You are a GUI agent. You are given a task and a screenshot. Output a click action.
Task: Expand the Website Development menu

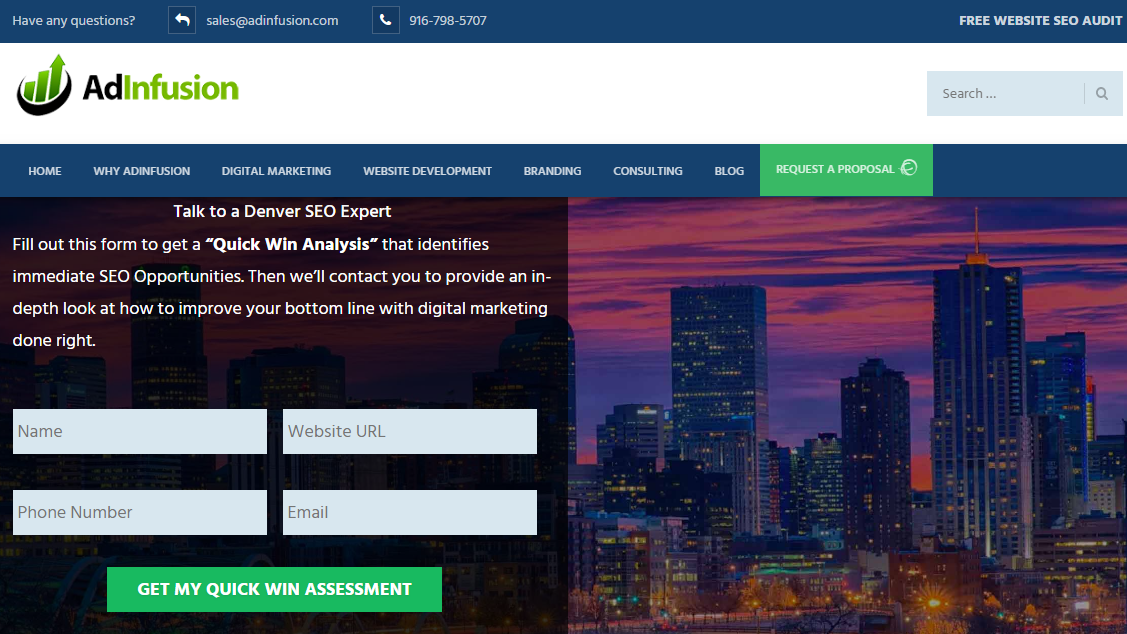427,171
